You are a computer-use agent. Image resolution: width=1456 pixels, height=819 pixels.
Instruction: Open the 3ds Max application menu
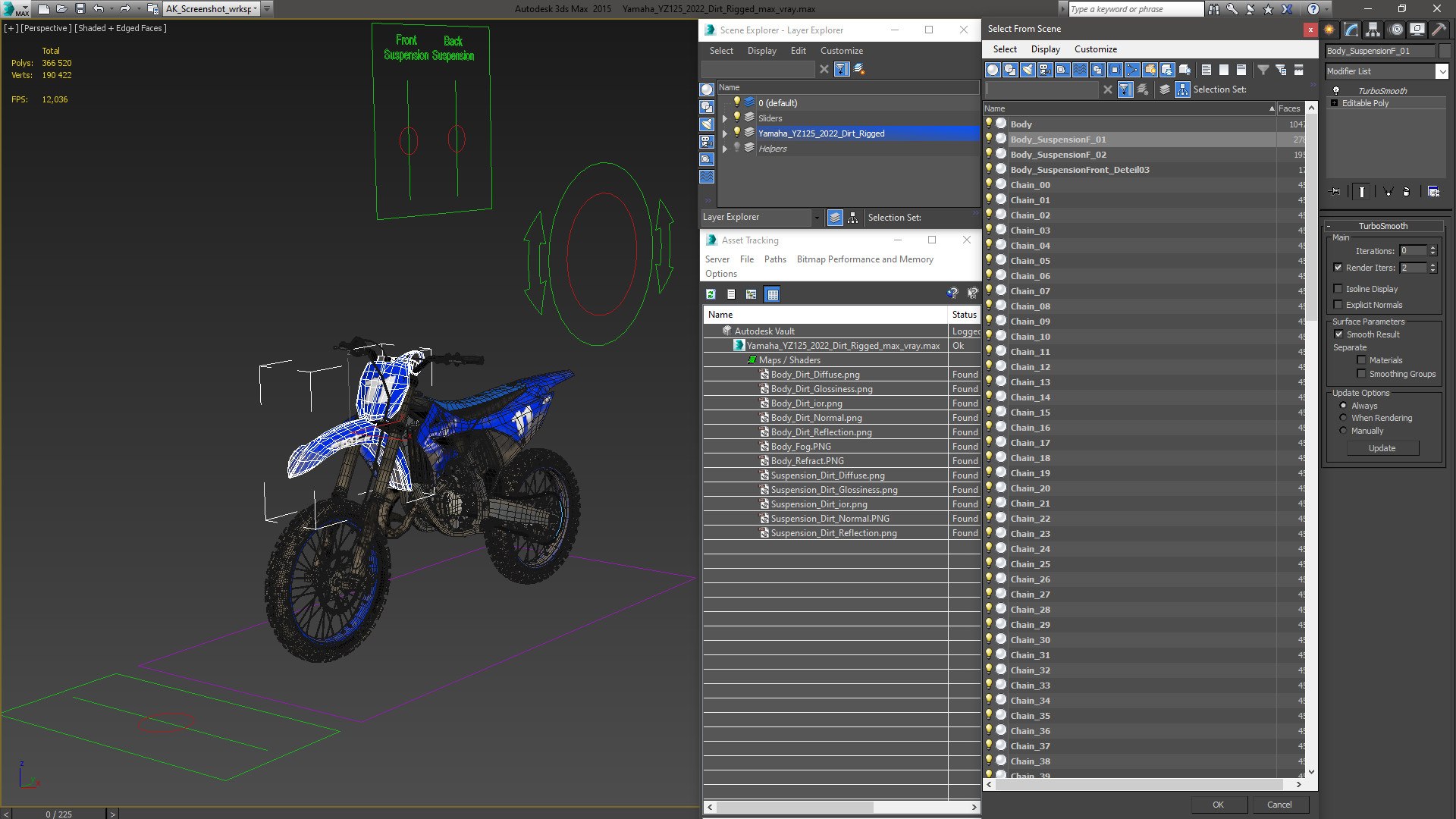pos(15,9)
